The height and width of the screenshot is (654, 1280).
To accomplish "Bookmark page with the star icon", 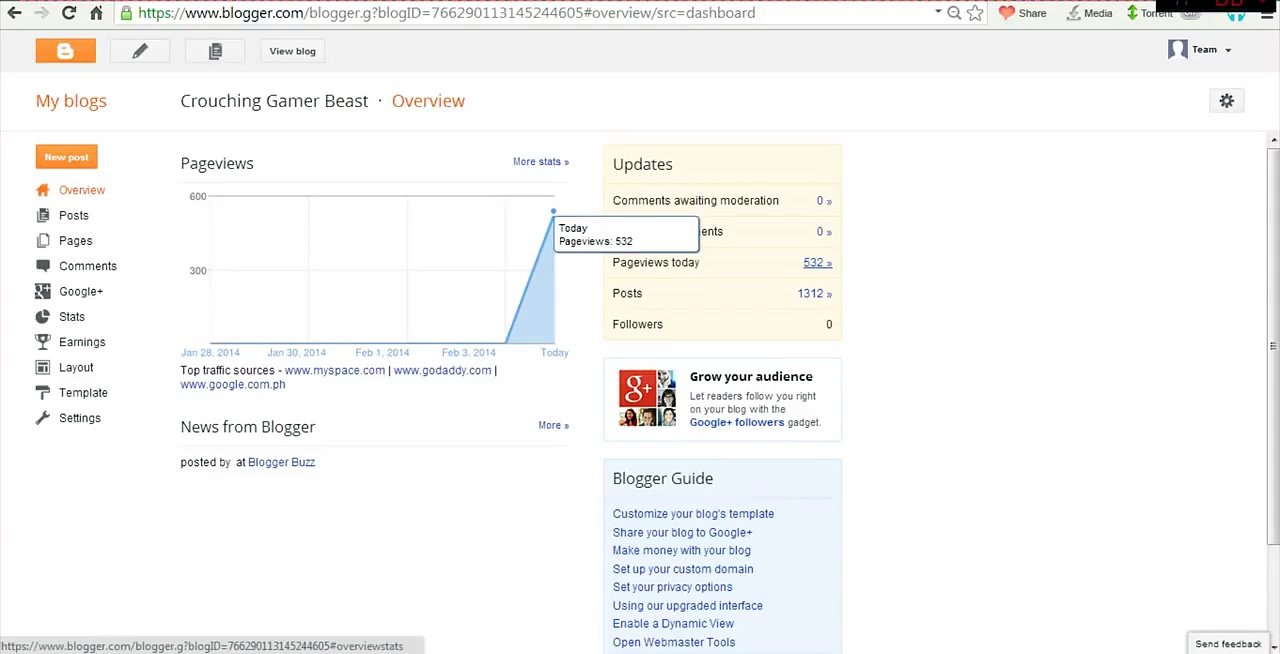I will click(975, 13).
